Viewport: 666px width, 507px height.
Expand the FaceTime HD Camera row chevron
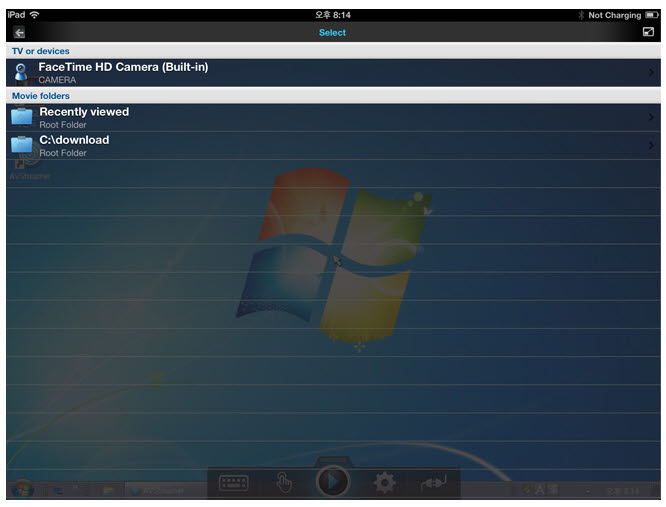(651, 73)
